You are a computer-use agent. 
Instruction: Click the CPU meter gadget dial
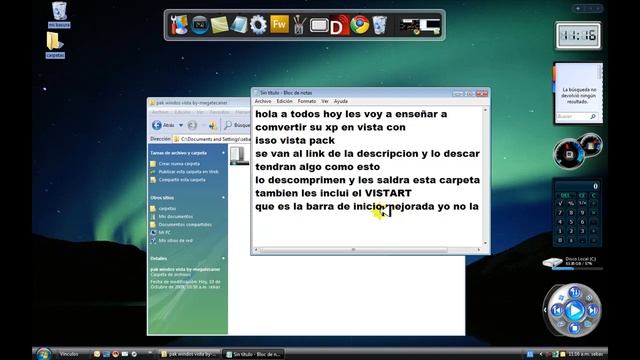coord(569,154)
